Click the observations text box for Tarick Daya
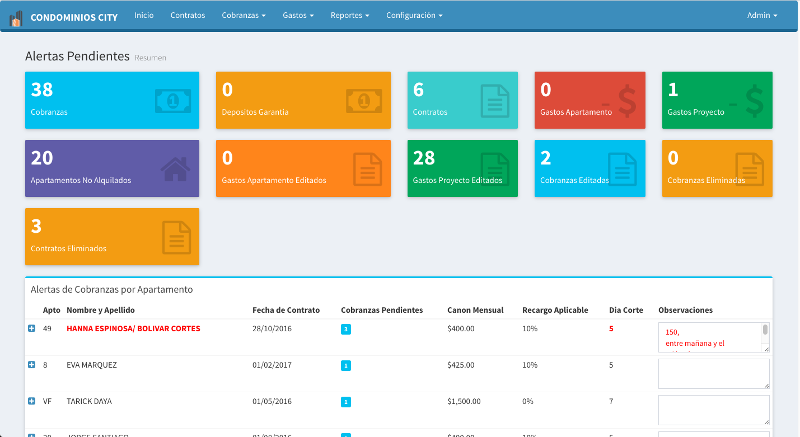Screen dimensions: 800x437 pyautogui.click(x=713, y=409)
